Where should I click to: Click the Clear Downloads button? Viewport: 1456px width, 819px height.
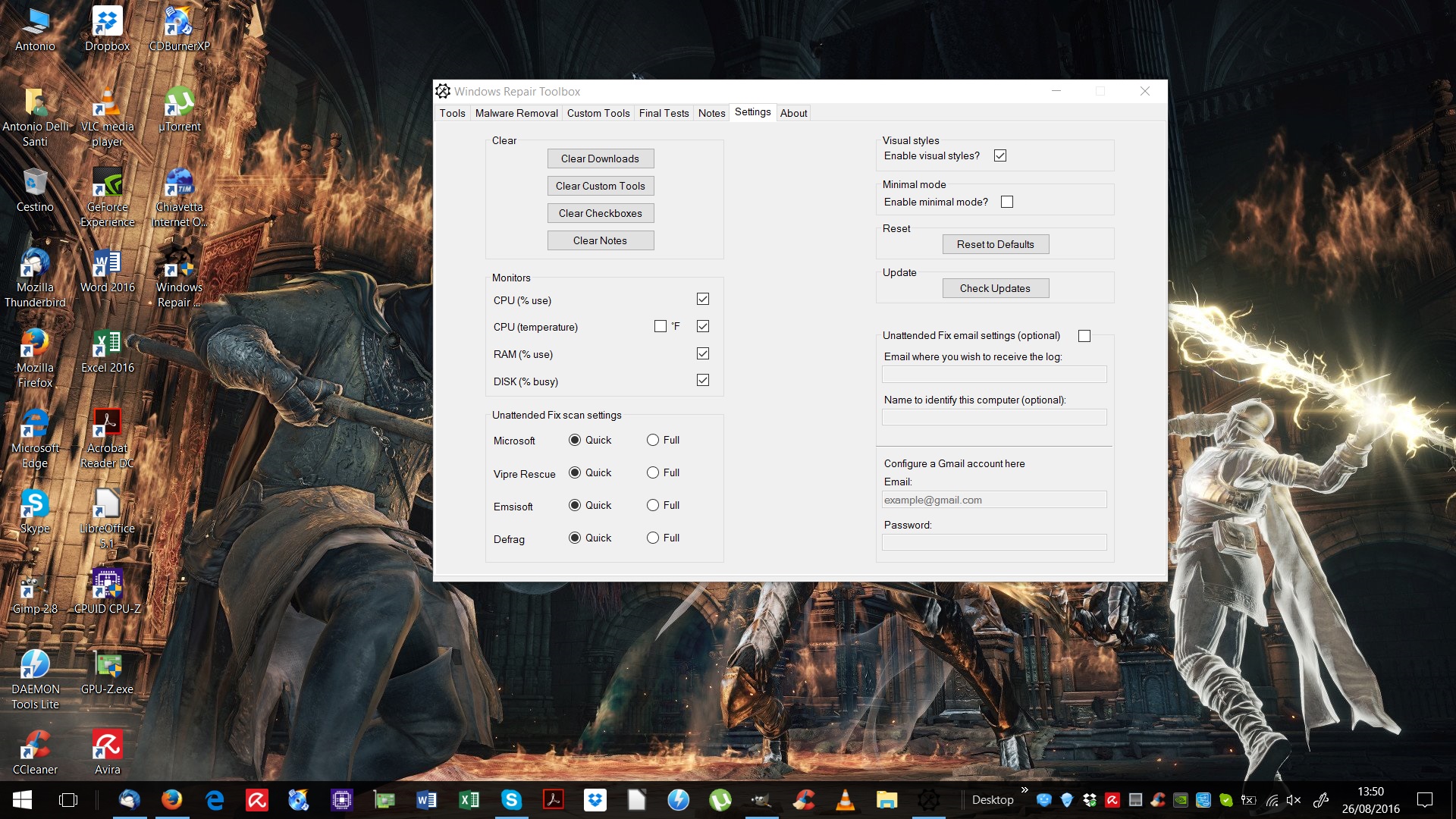coord(601,158)
